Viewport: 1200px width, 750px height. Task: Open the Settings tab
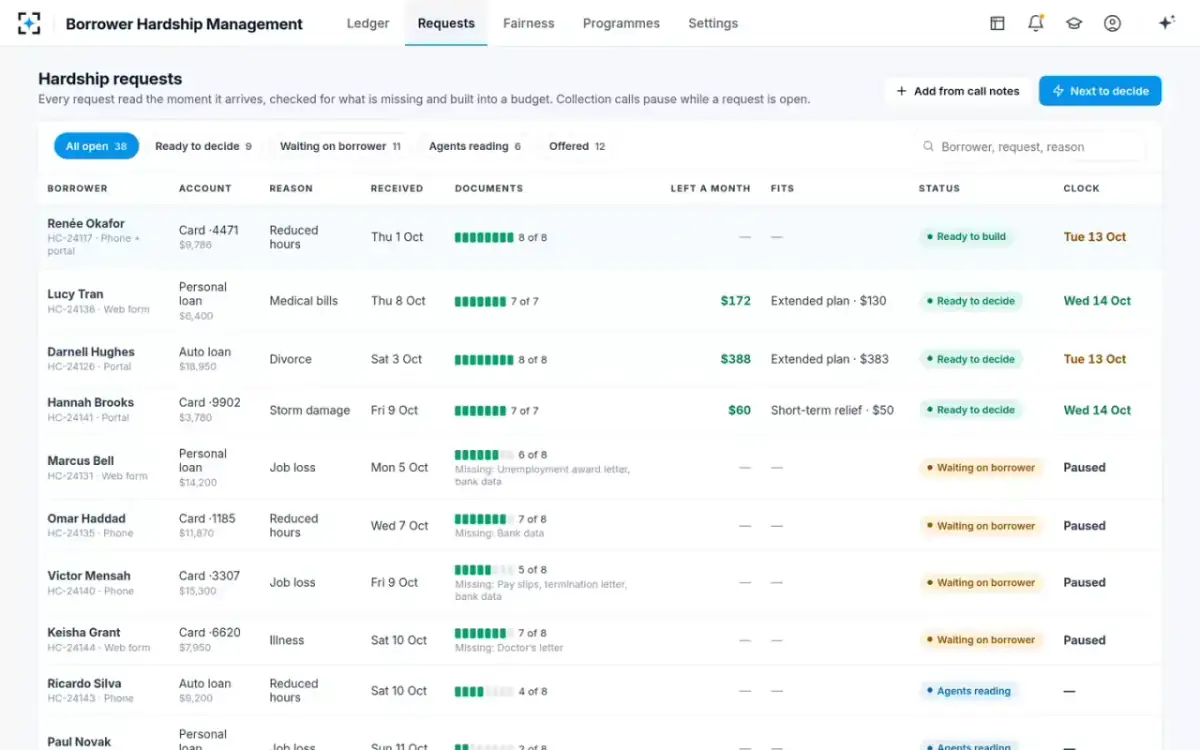[x=713, y=23]
